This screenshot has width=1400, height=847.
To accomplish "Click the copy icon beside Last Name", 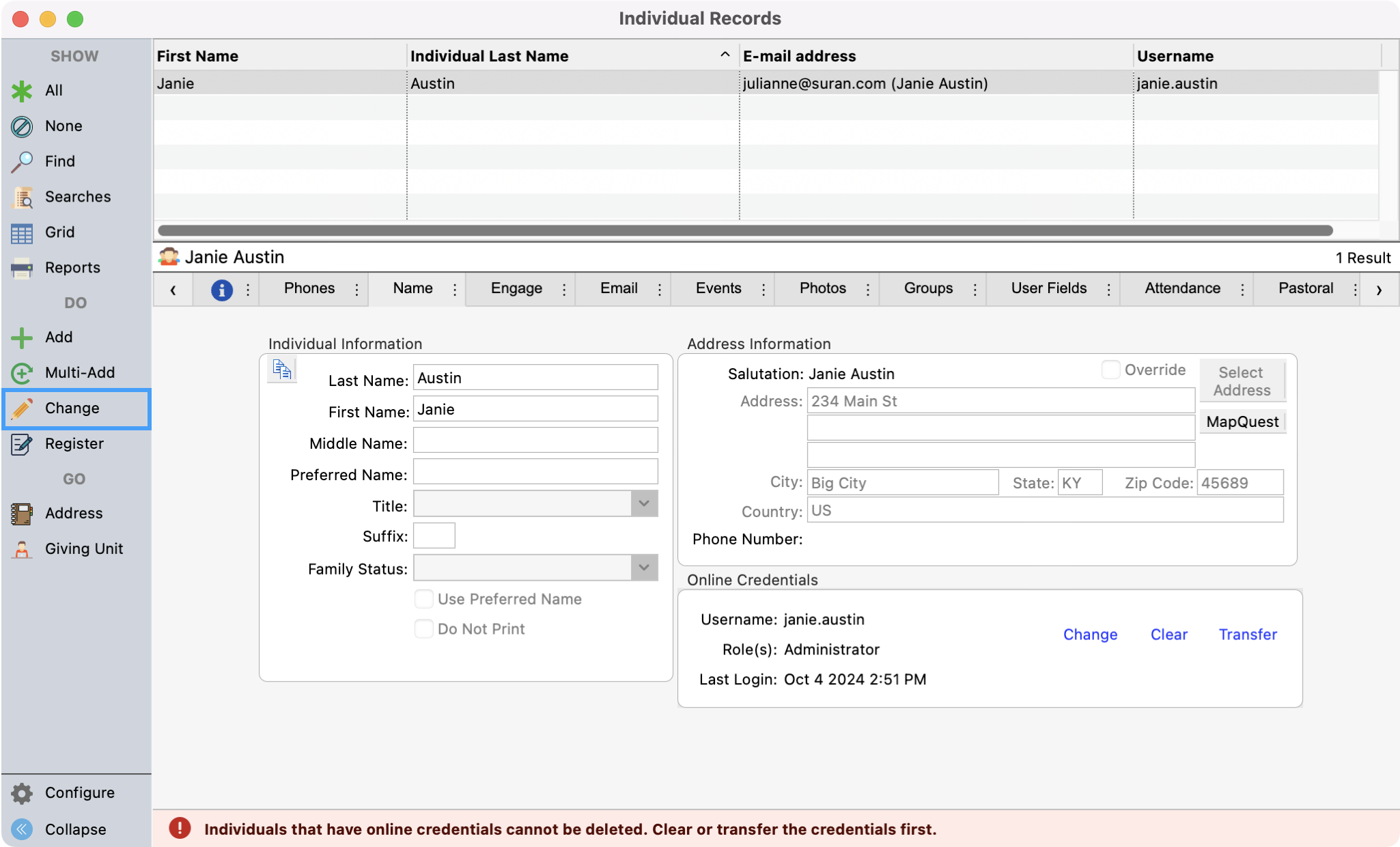I will click(282, 370).
